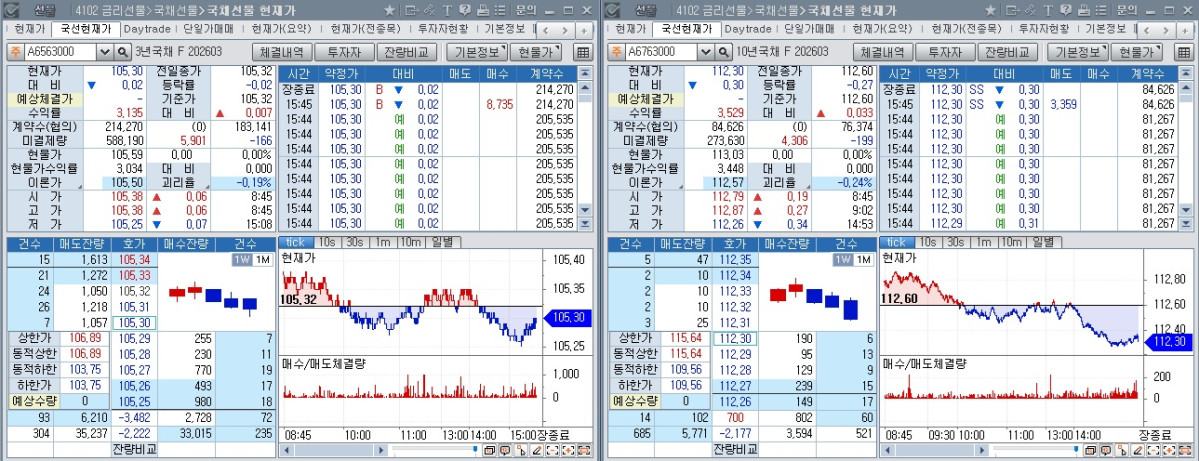Click 잔량비교 button in left window toolbar
The width and height of the screenshot is (1199, 461).
[x=406, y=52]
